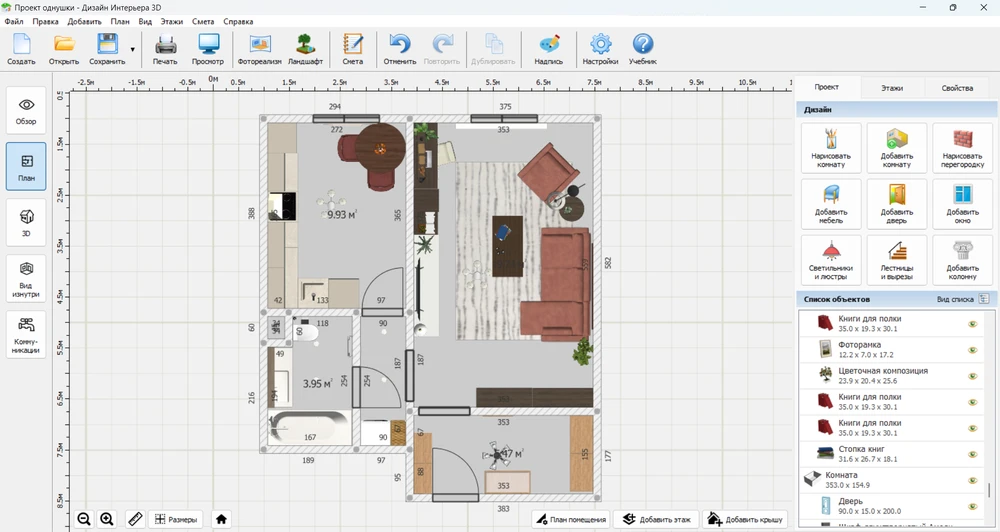Image resolution: width=1000 pixels, height=532 pixels.
Task: Toggle visibility of Фоторамка object
Action: pos(971,350)
